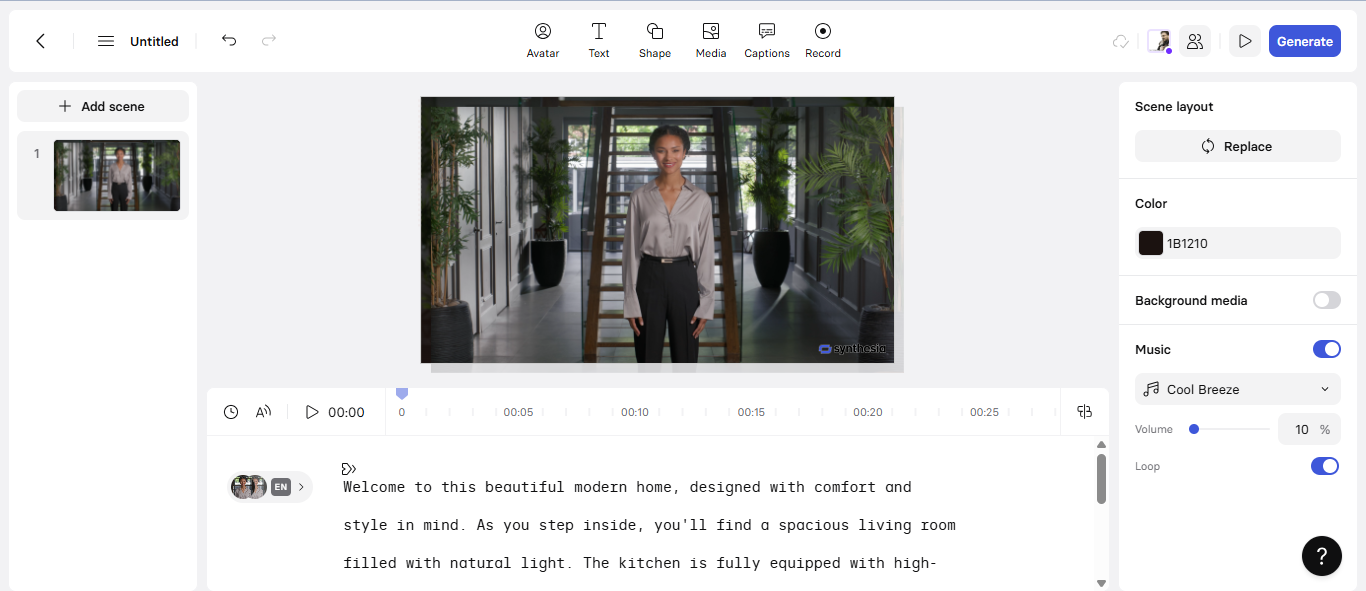Image resolution: width=1366 pixels, height=591 pixels.
Task: Enable the Background media toggle
Action: tap(1326, 300)
